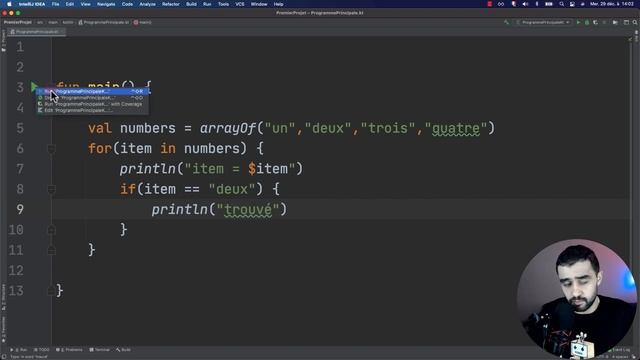Click the date and time in menu bar
Viewport: 640px width, 360px height.
pos(611,4)
